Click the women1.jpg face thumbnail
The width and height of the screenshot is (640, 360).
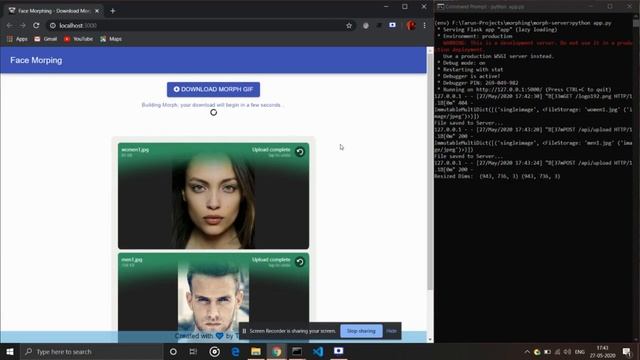tap(213, 200)
